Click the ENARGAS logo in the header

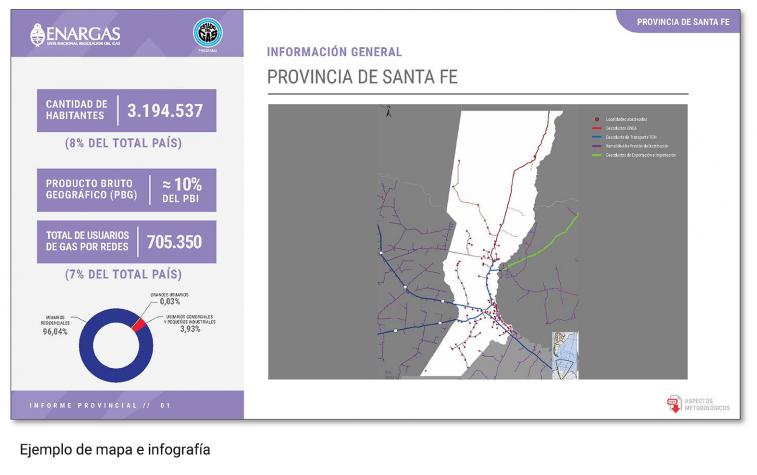pyautogui.click(x=75, y=35)
